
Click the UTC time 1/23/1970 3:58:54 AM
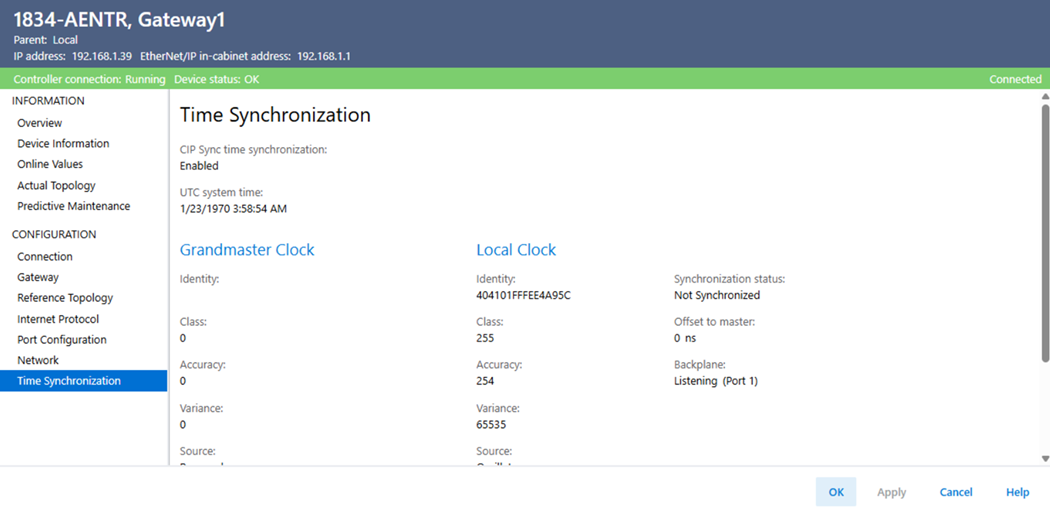[x=233, y=209]
